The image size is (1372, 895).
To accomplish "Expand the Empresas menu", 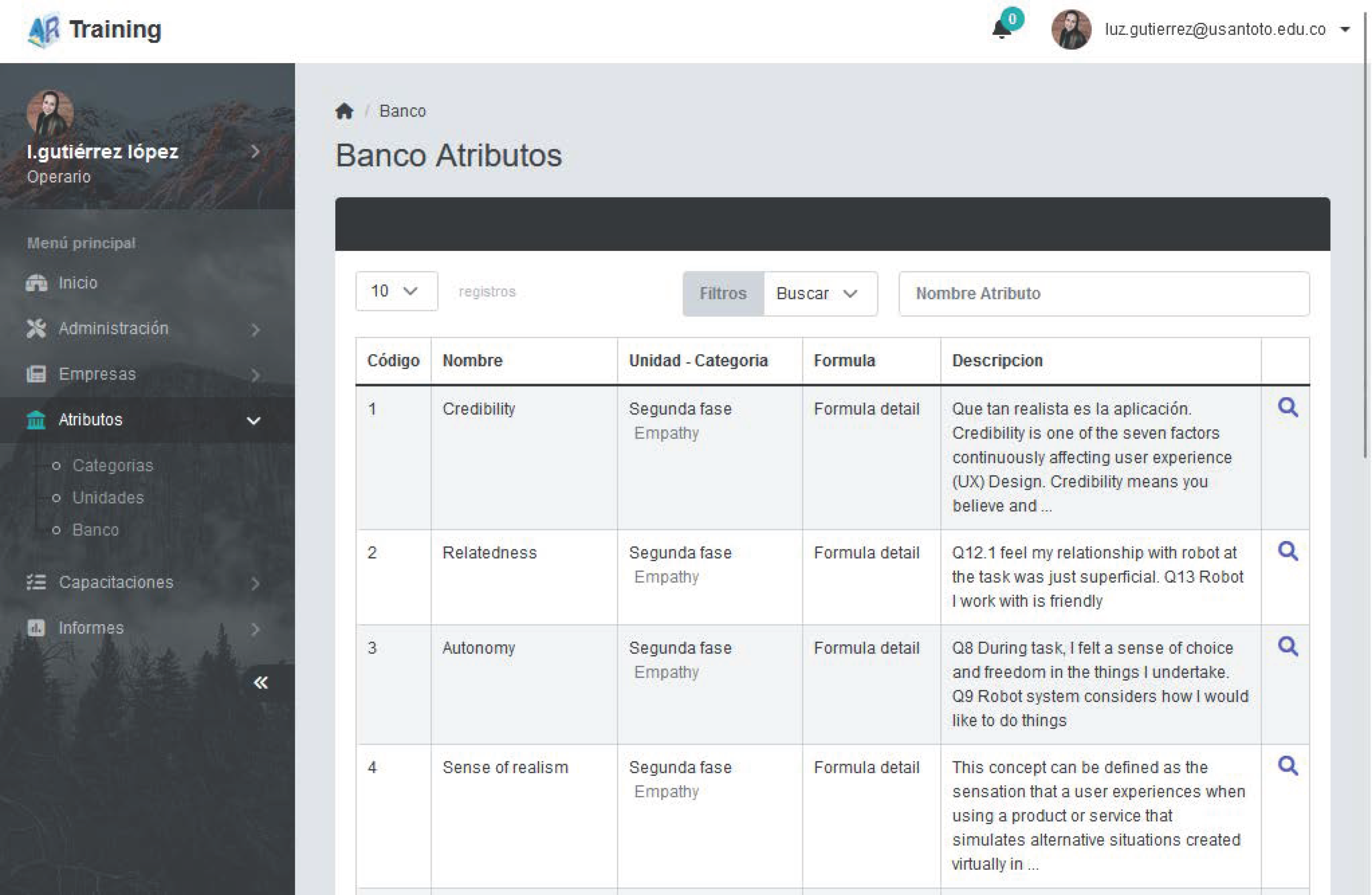I will point(97,374).
